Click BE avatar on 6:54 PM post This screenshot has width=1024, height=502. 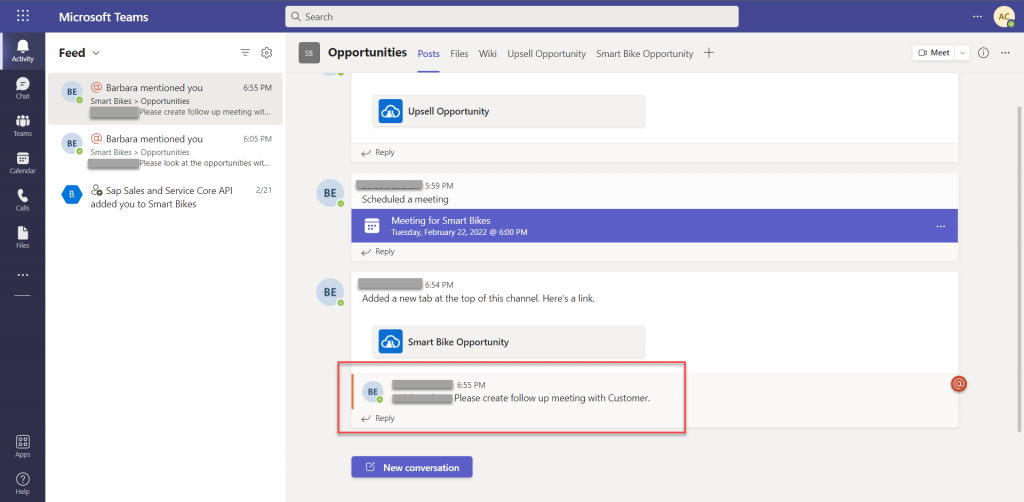(x=330, y=292)
